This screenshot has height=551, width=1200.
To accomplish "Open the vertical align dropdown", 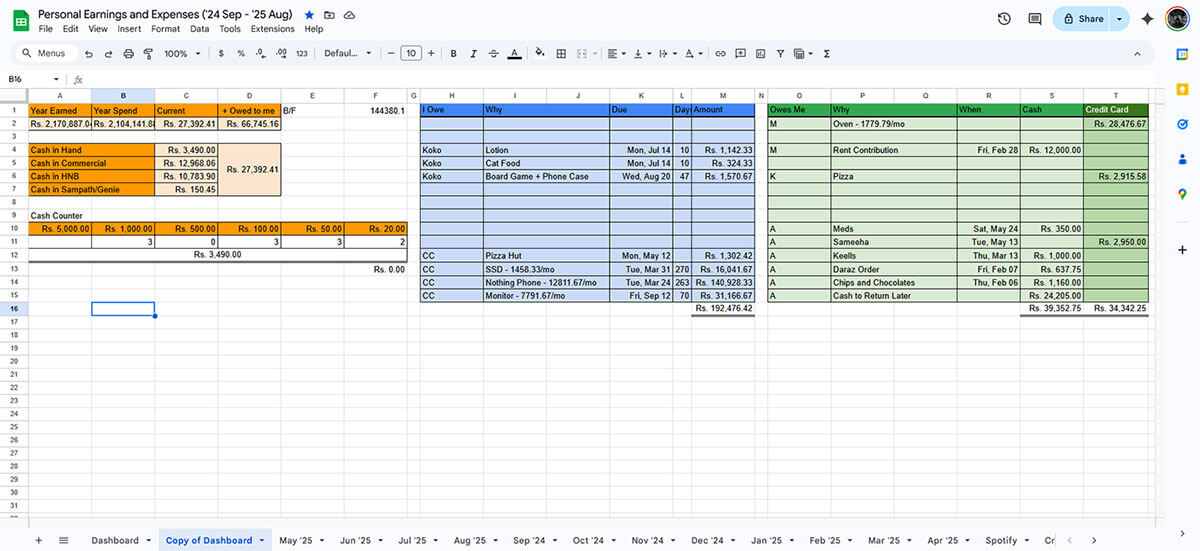I will coord(643,53).
